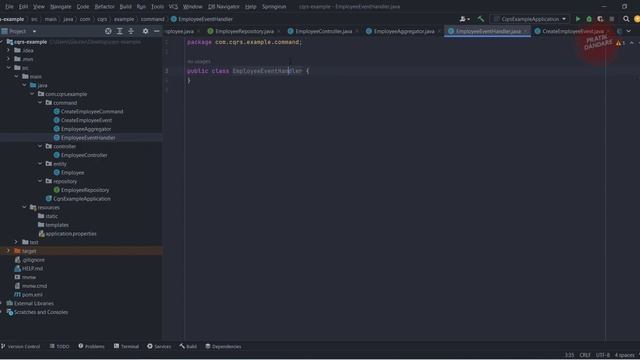Open the TODO tool window
Image resolution: width=640 pixels, height=360 pixels.
click(60, 347)
